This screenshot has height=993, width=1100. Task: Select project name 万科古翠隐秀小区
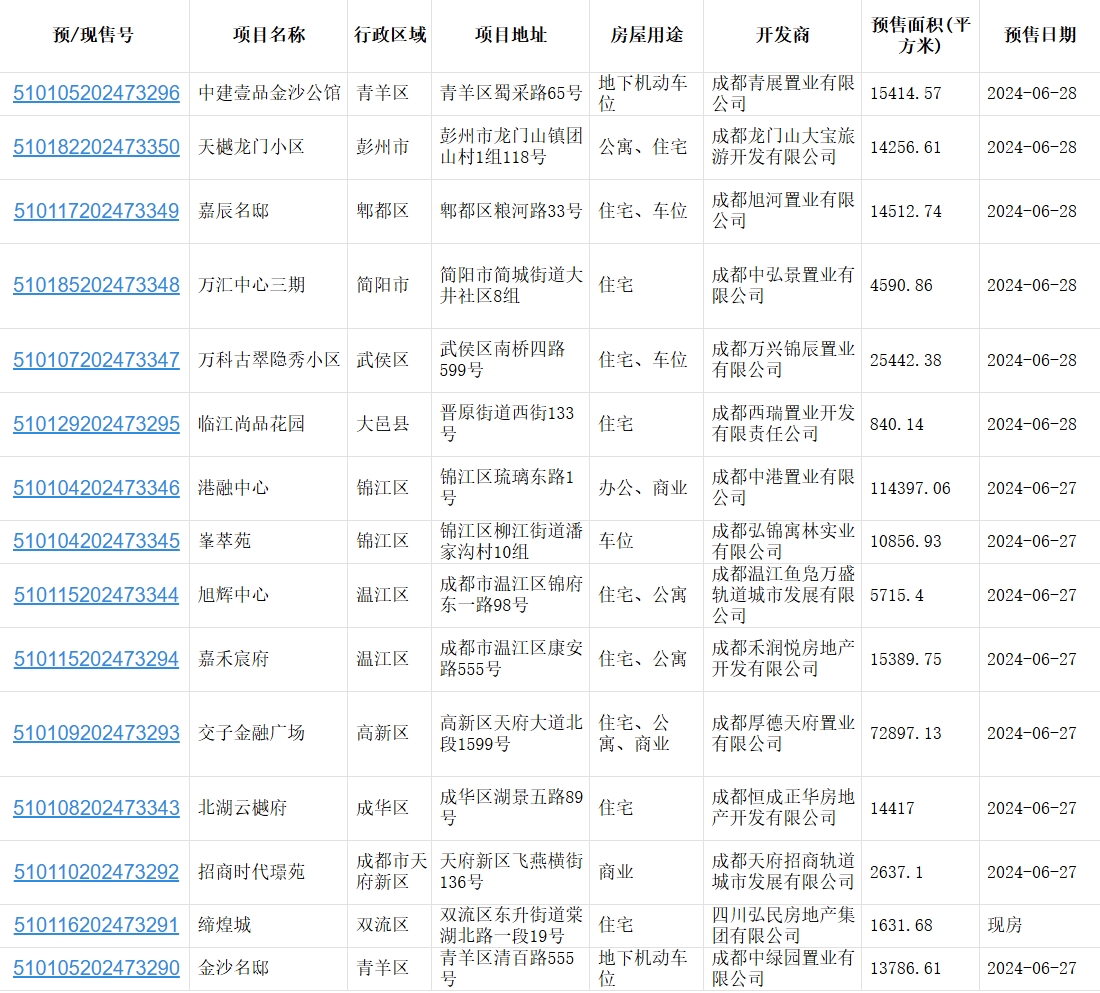pos(269,359)
